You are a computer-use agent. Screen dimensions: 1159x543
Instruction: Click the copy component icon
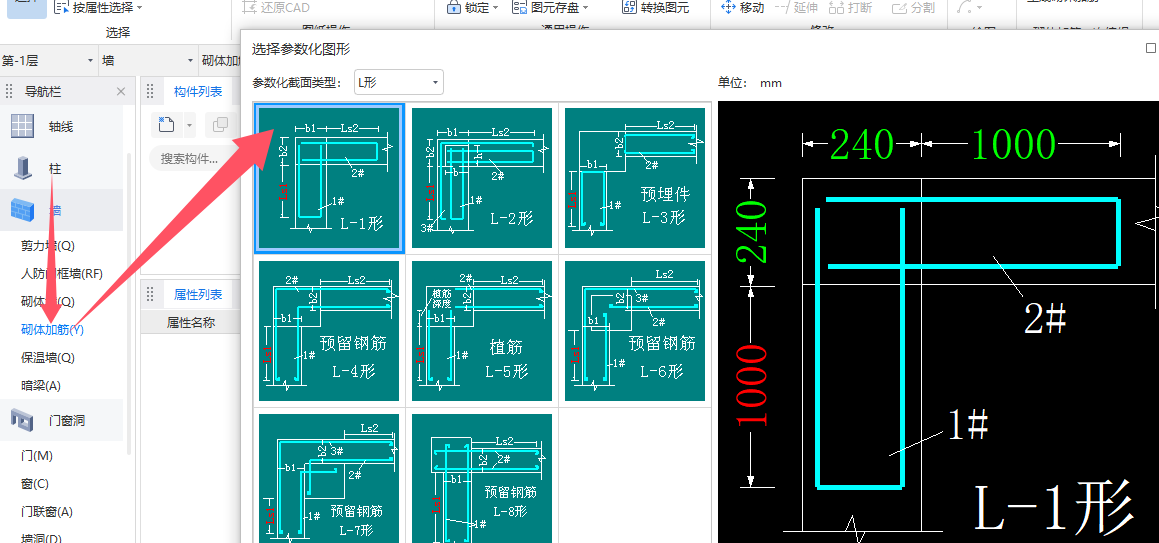pos(220,125)
